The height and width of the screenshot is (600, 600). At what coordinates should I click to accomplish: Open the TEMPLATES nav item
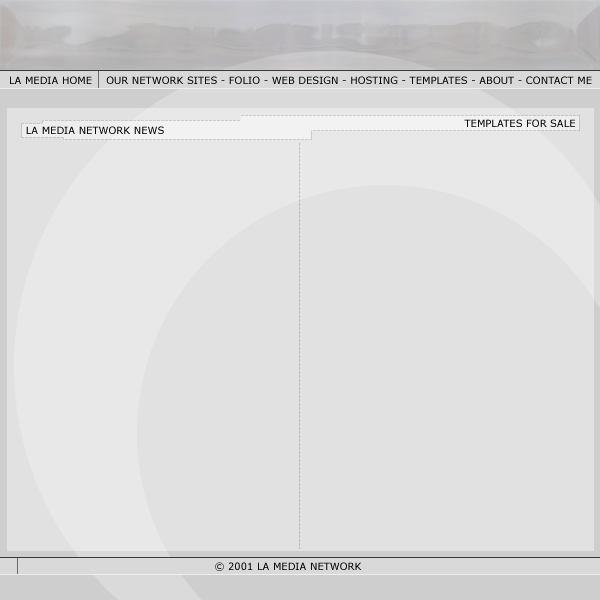pyautogui.click(x=439, y=80)
